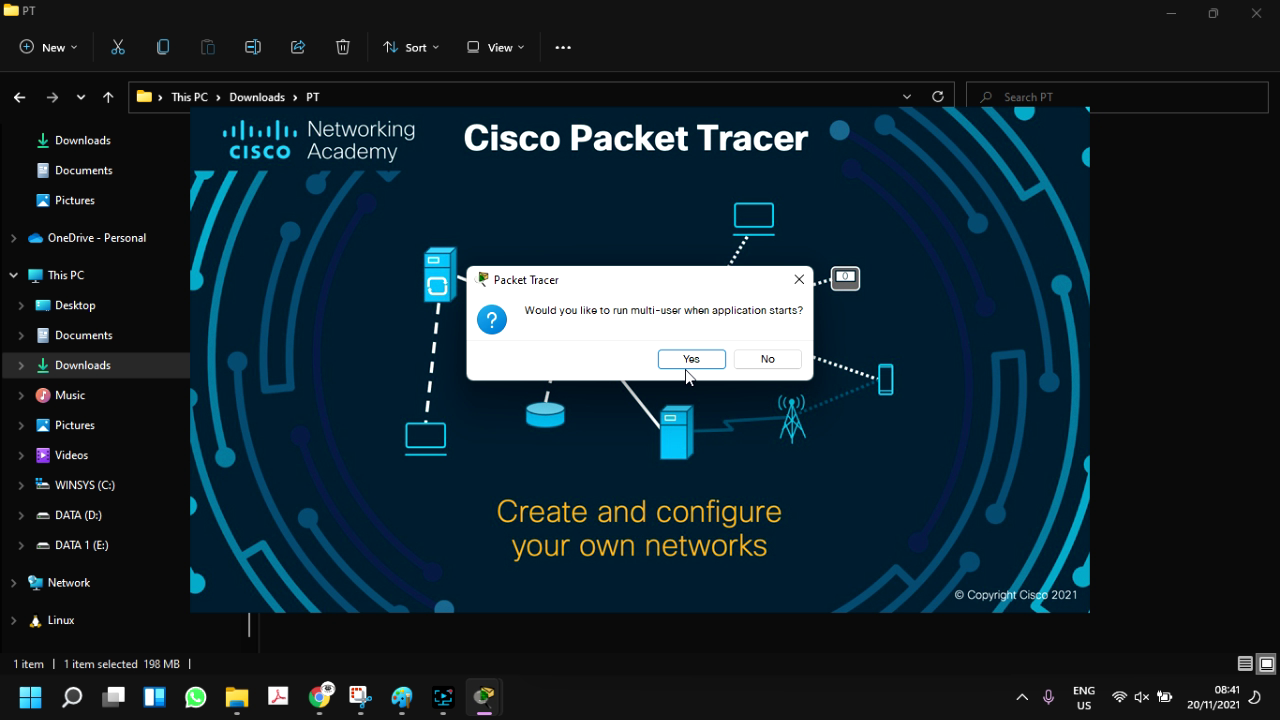
Task: Confirm multi-user with the Yes button
Action: point(691,359)
